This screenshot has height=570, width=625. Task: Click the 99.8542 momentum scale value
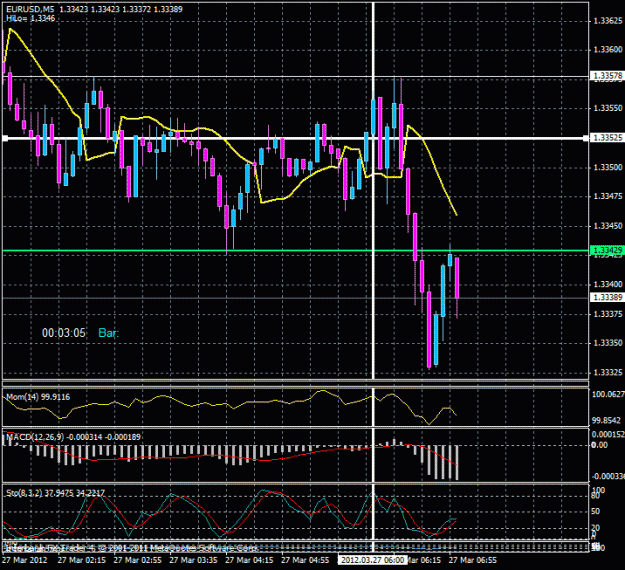pos(607,421)
